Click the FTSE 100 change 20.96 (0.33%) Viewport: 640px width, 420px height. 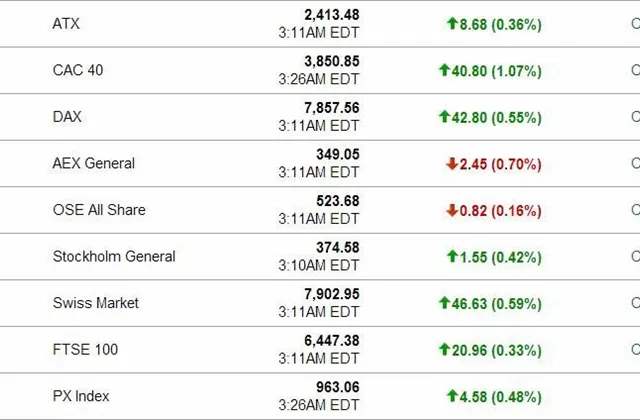pyautogui.click(x=497, y=349)
